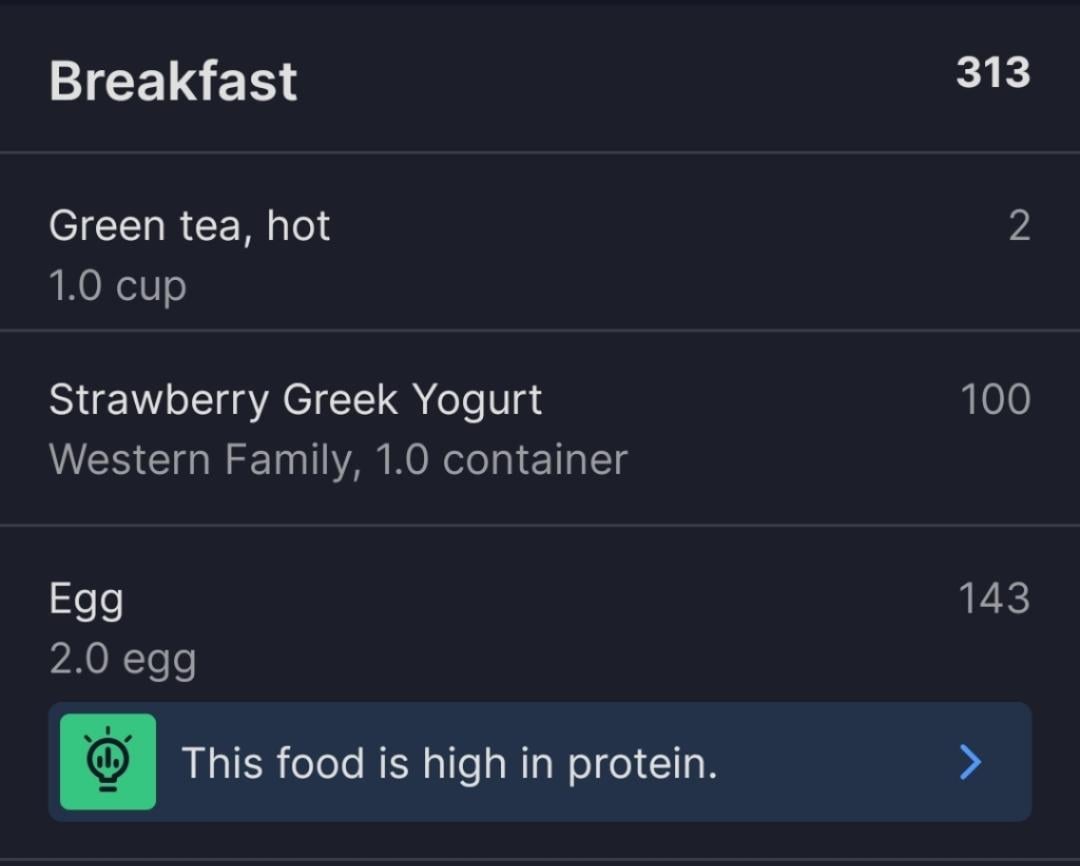Tap the 1.0 cup serving size text

tap(118, 286)
